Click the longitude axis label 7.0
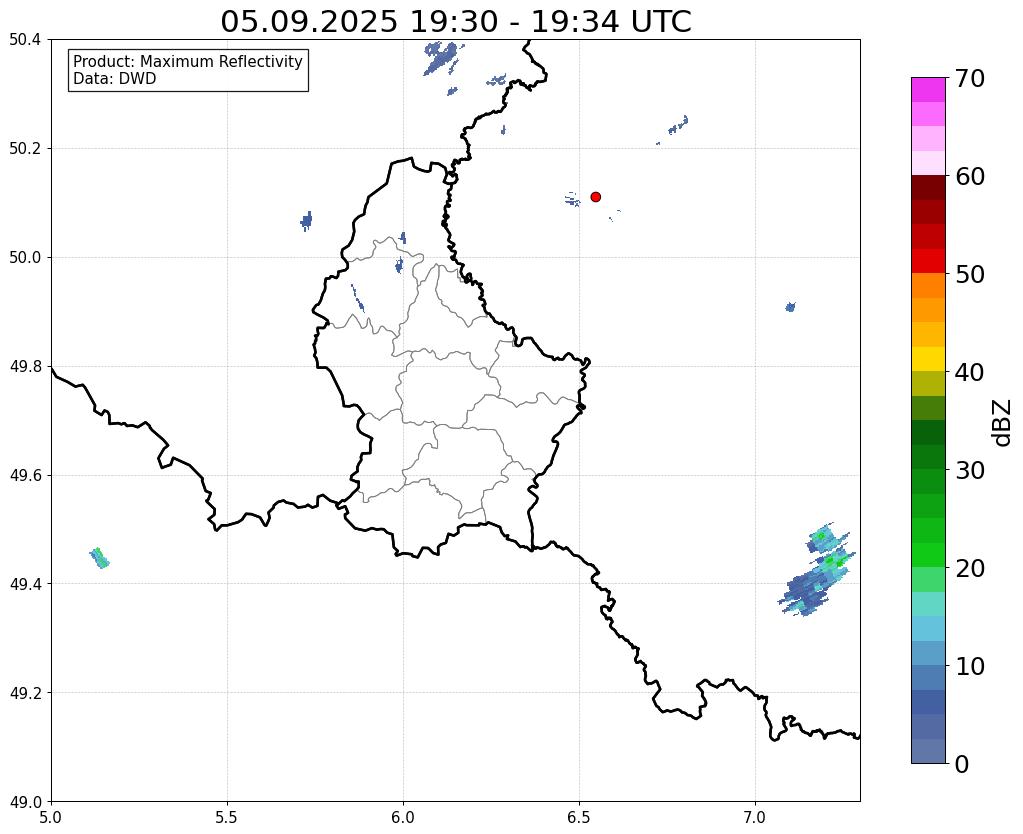Viewport: 1023px width, 834px height. pyautogui.click(x=756, y=817)
